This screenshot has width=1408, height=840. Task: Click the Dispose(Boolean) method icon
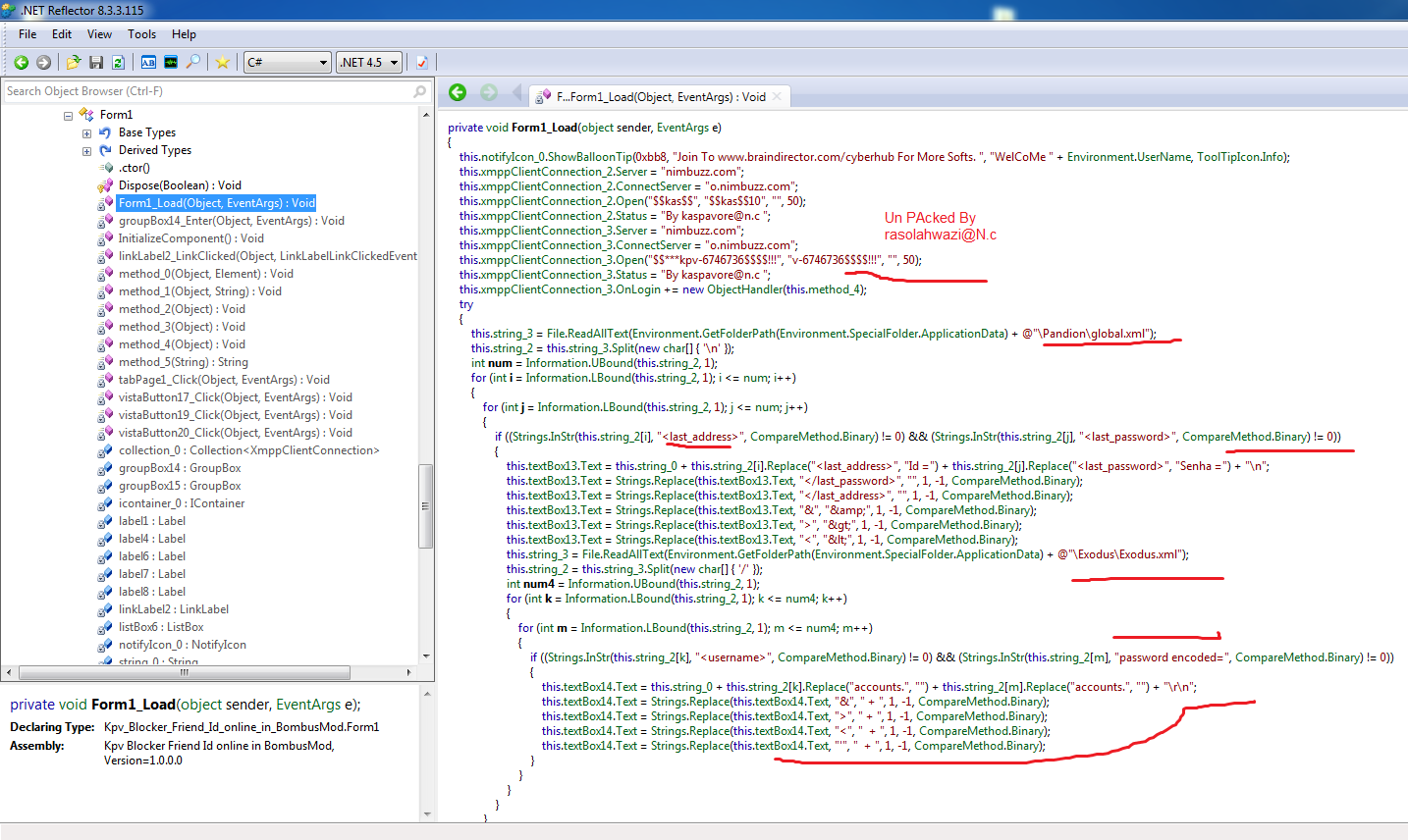[105, 185]
